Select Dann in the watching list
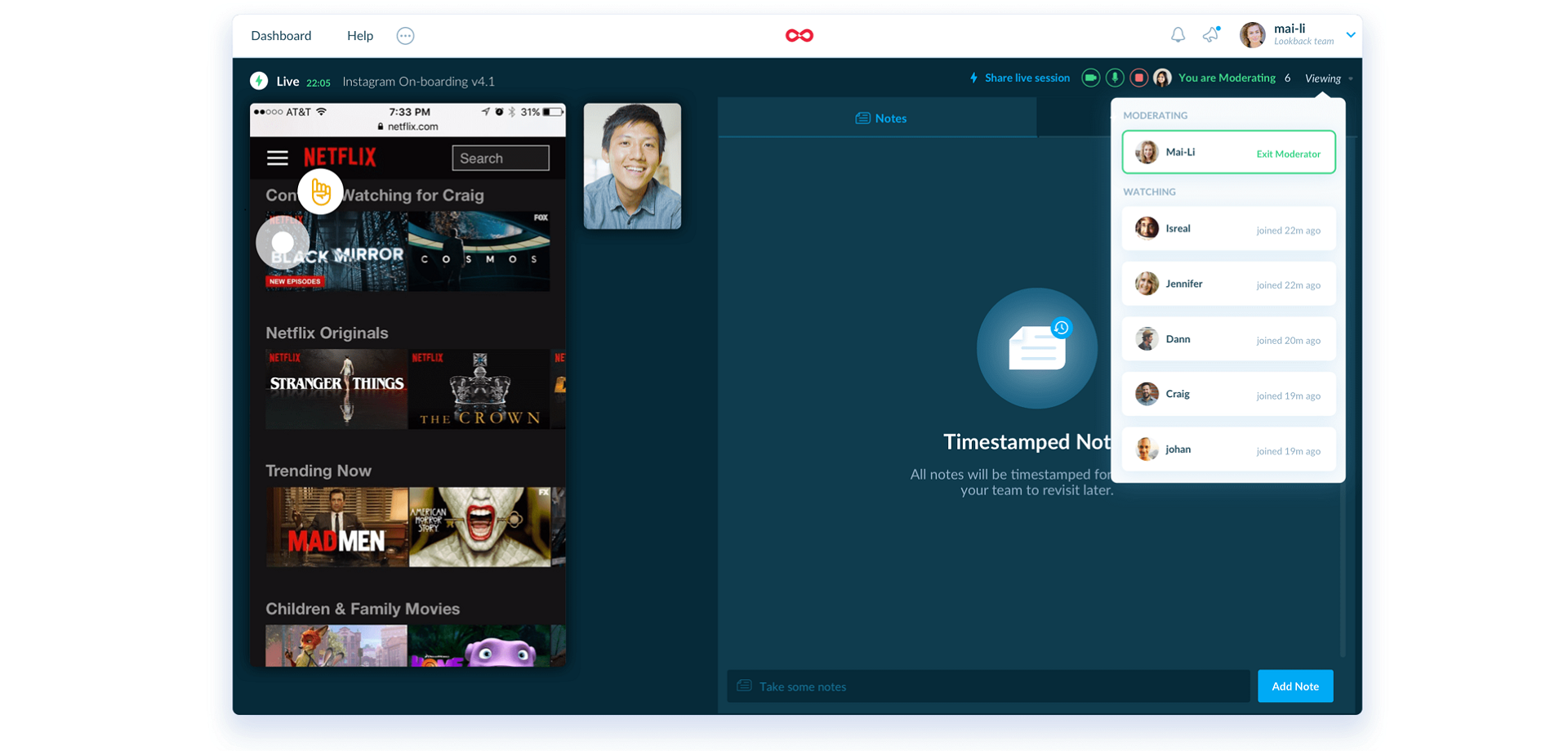1568x751 pixels. [1228, 339]
